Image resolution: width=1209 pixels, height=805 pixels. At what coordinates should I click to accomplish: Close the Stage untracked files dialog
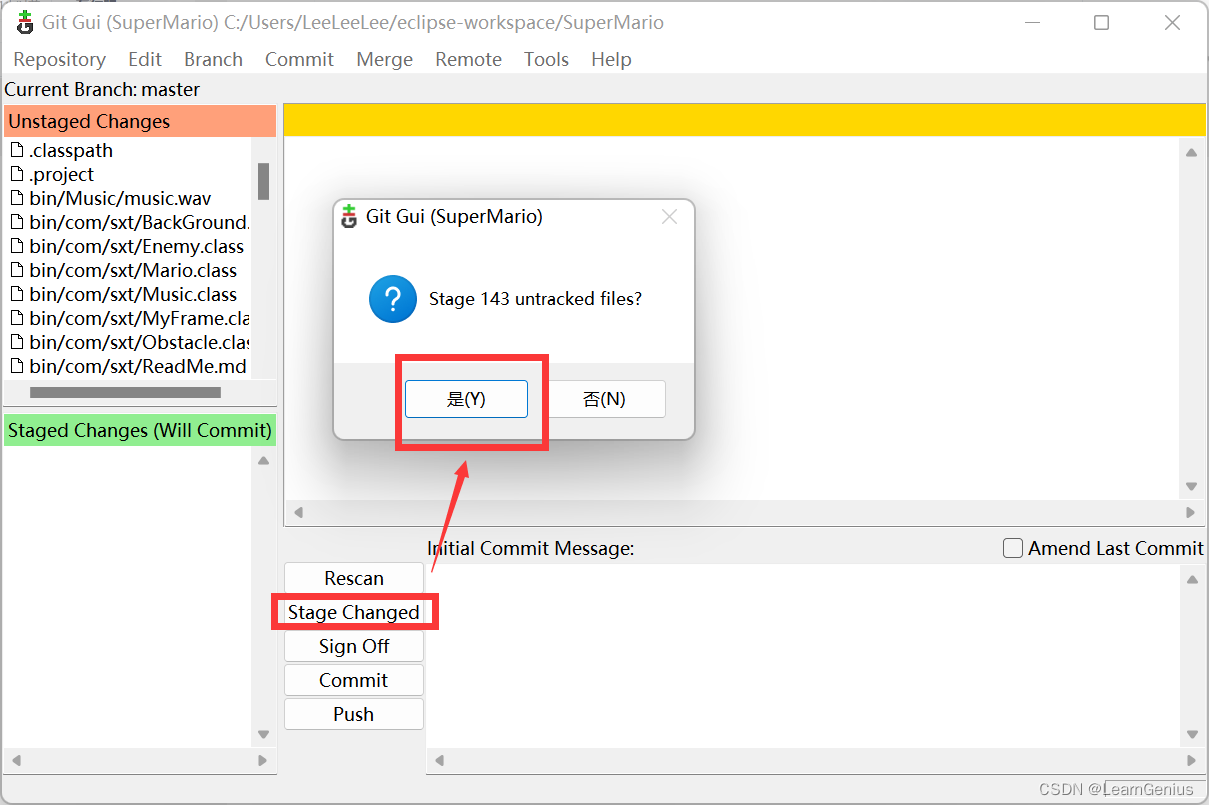click(x=669, y=217)
